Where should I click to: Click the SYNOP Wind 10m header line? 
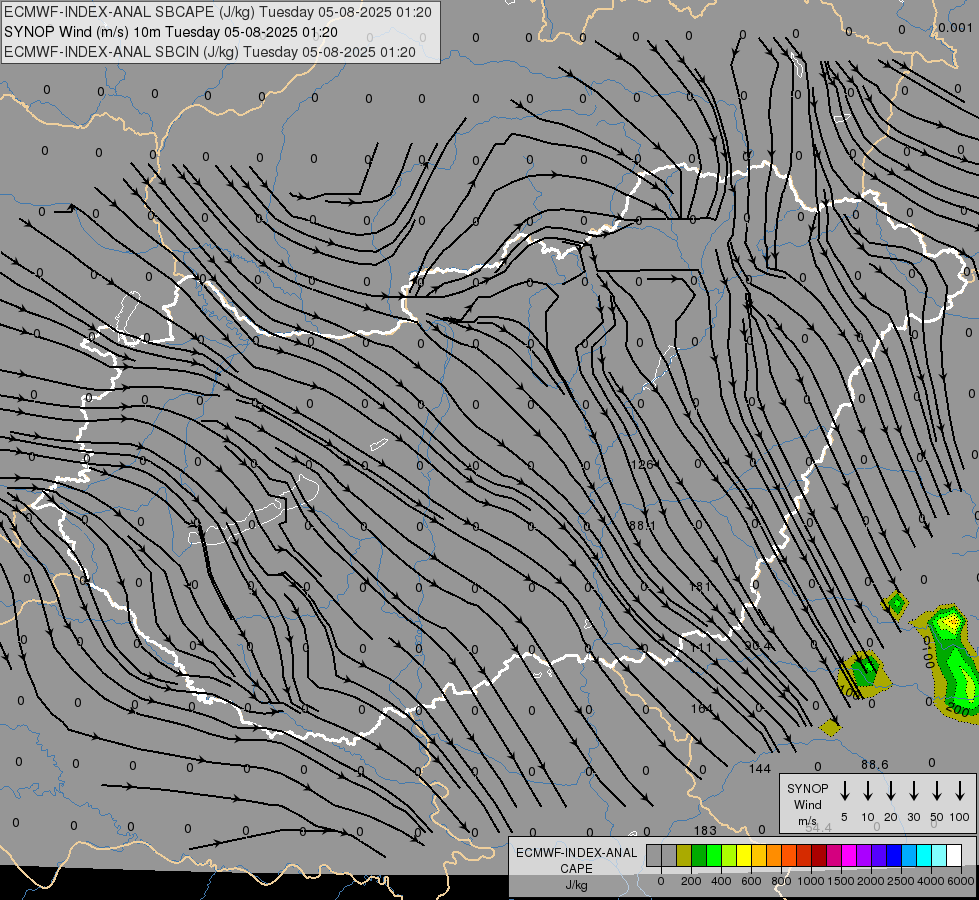171,32
